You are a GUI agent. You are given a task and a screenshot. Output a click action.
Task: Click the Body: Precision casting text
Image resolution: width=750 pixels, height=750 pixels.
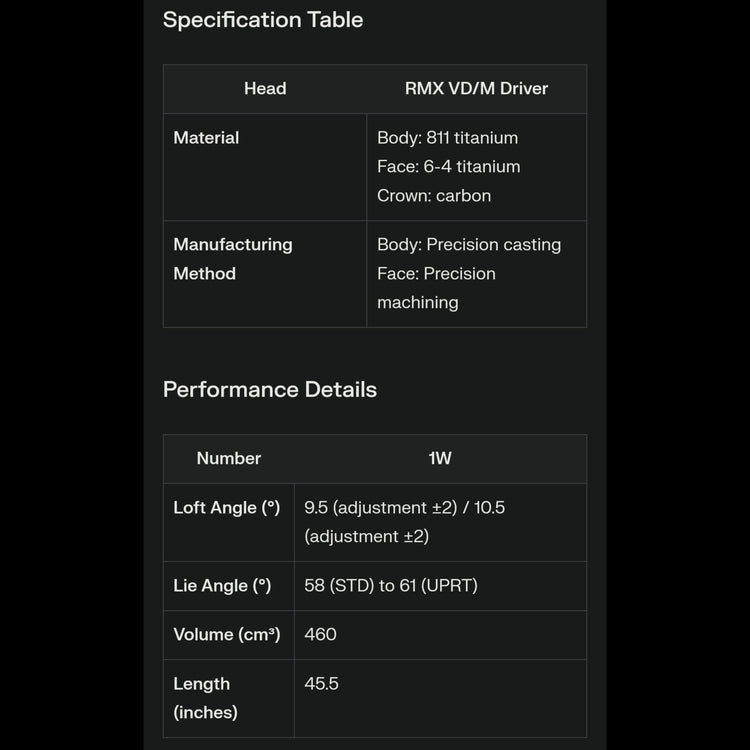click(469, 245)
